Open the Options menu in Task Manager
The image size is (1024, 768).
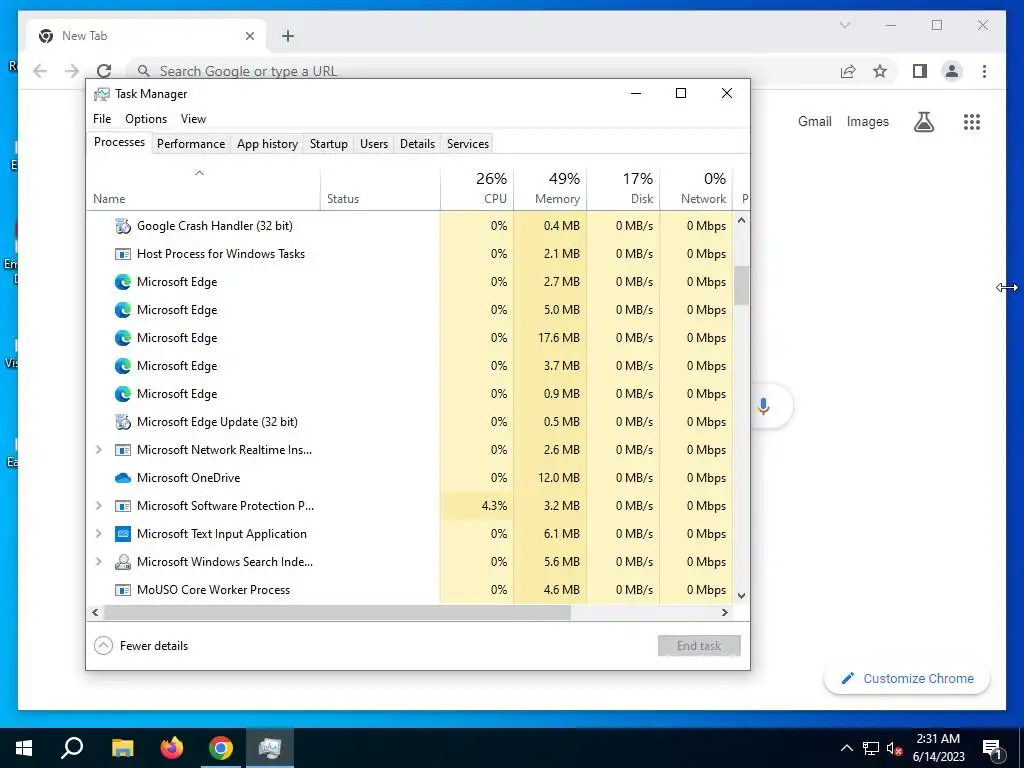click(146, 119)
